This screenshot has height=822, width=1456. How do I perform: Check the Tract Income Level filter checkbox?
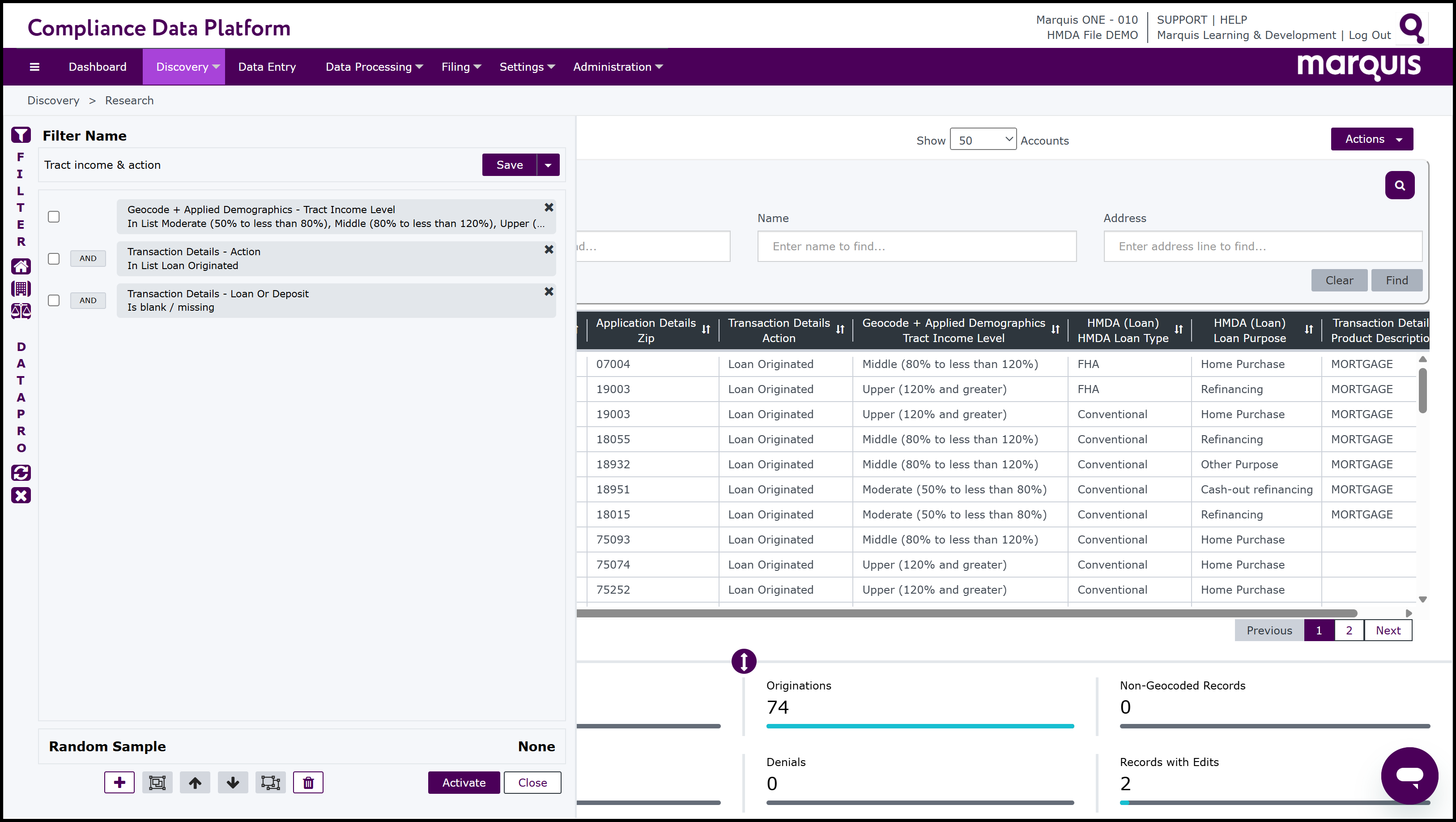coord(54,217)
